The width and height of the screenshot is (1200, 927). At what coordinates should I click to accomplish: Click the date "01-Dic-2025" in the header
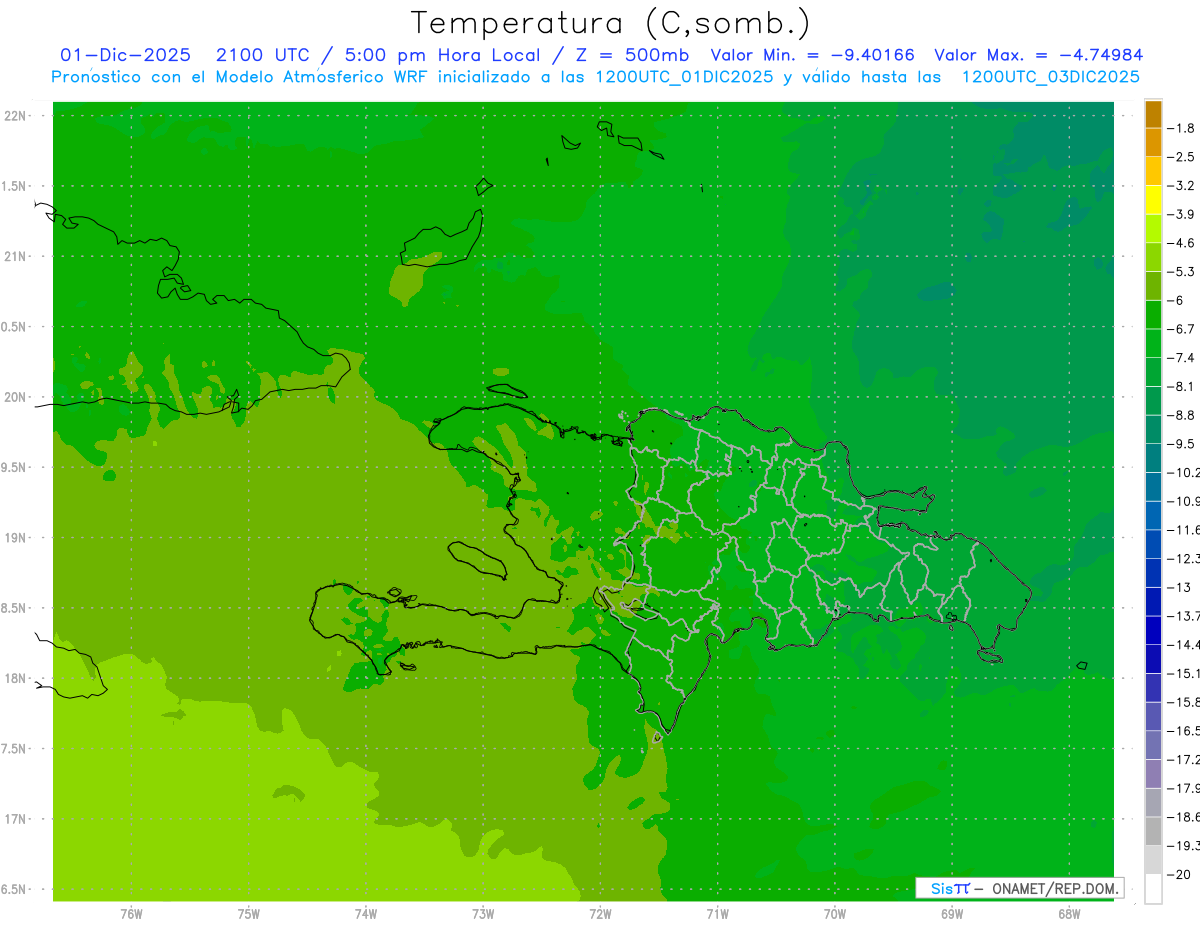pyautogui.click(x=125, y=55)
